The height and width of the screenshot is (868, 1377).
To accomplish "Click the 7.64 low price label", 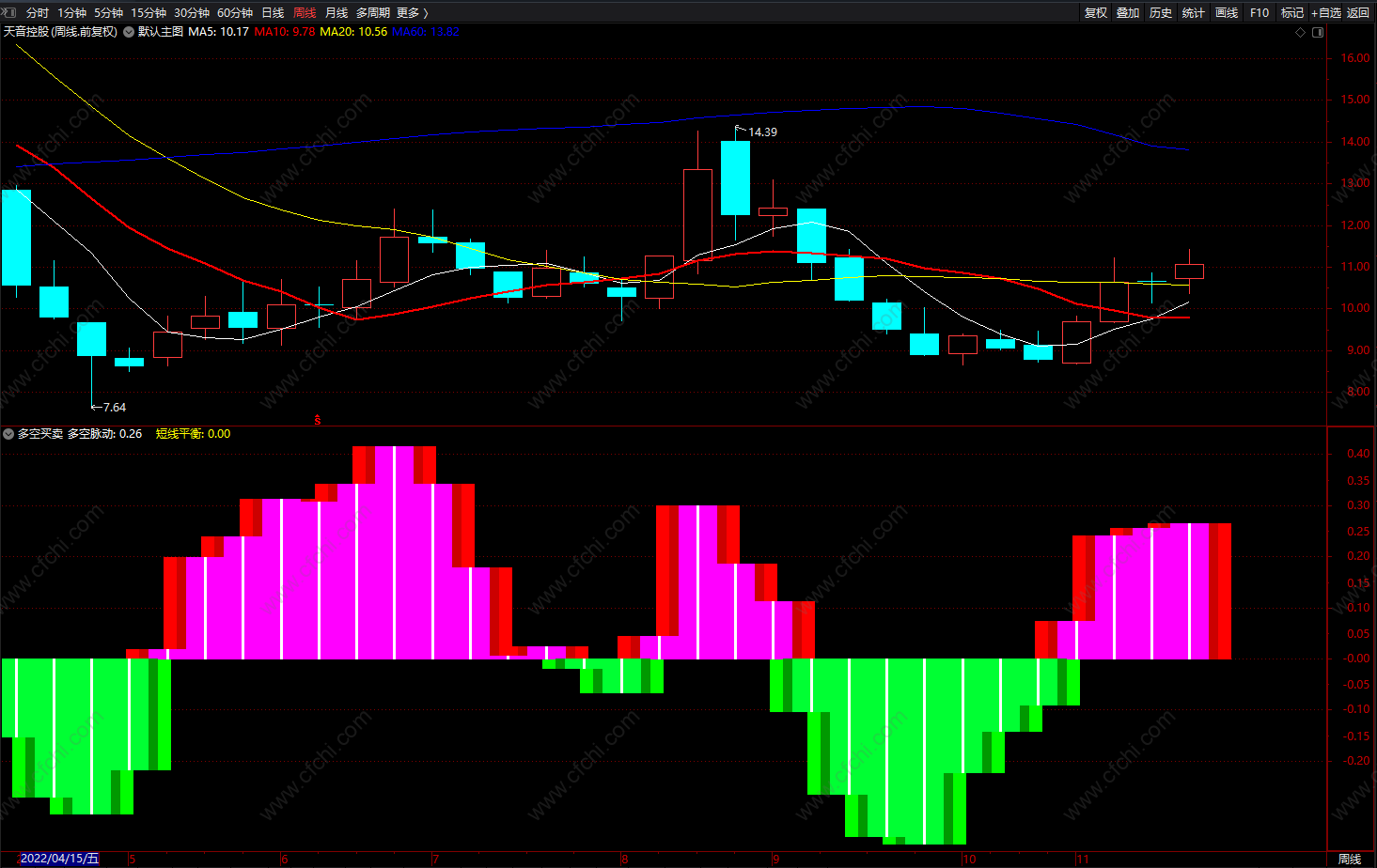I will pyautogui.click(x=114, y=408).
